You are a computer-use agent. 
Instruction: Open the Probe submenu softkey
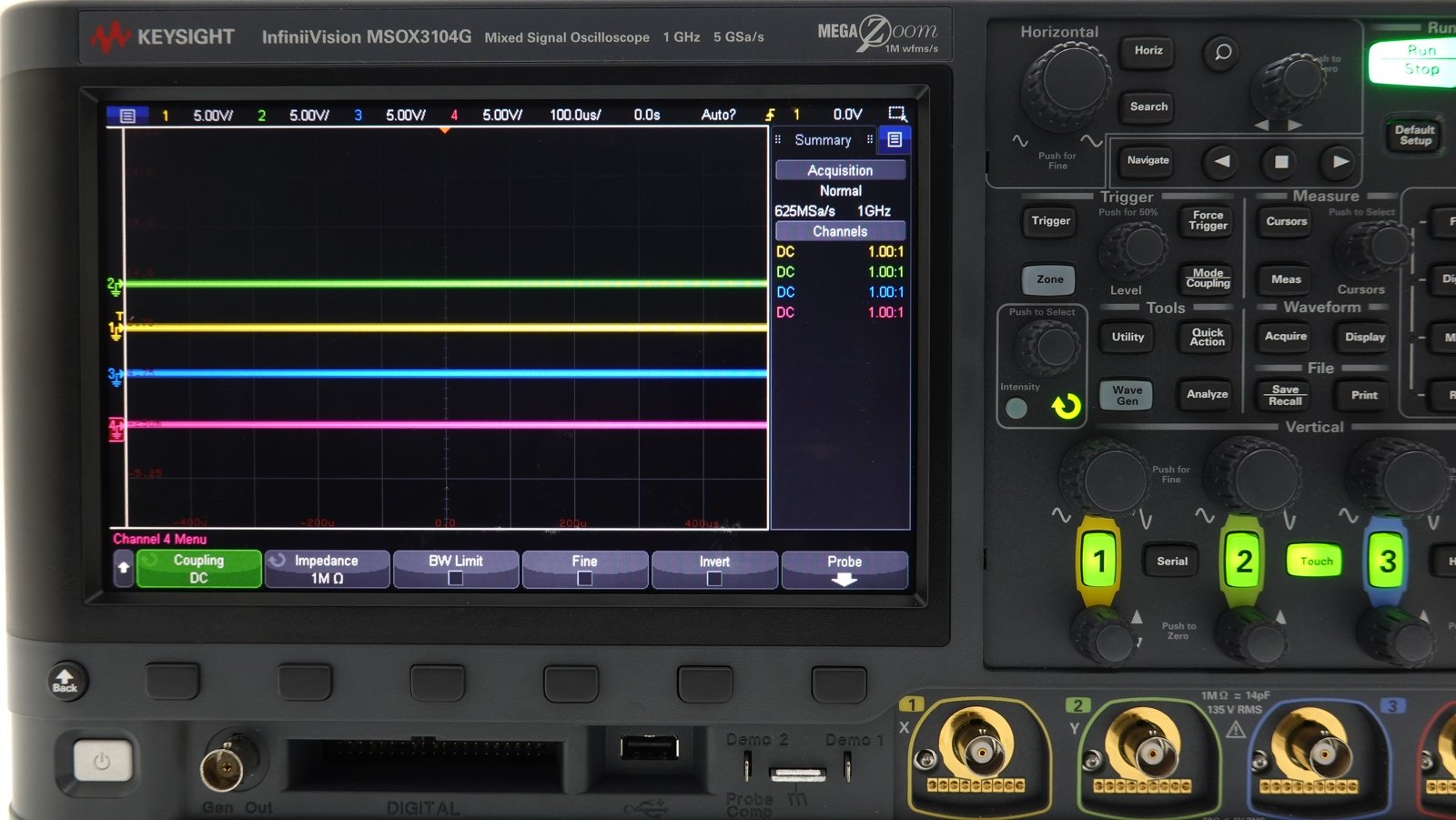pos(844,569)
